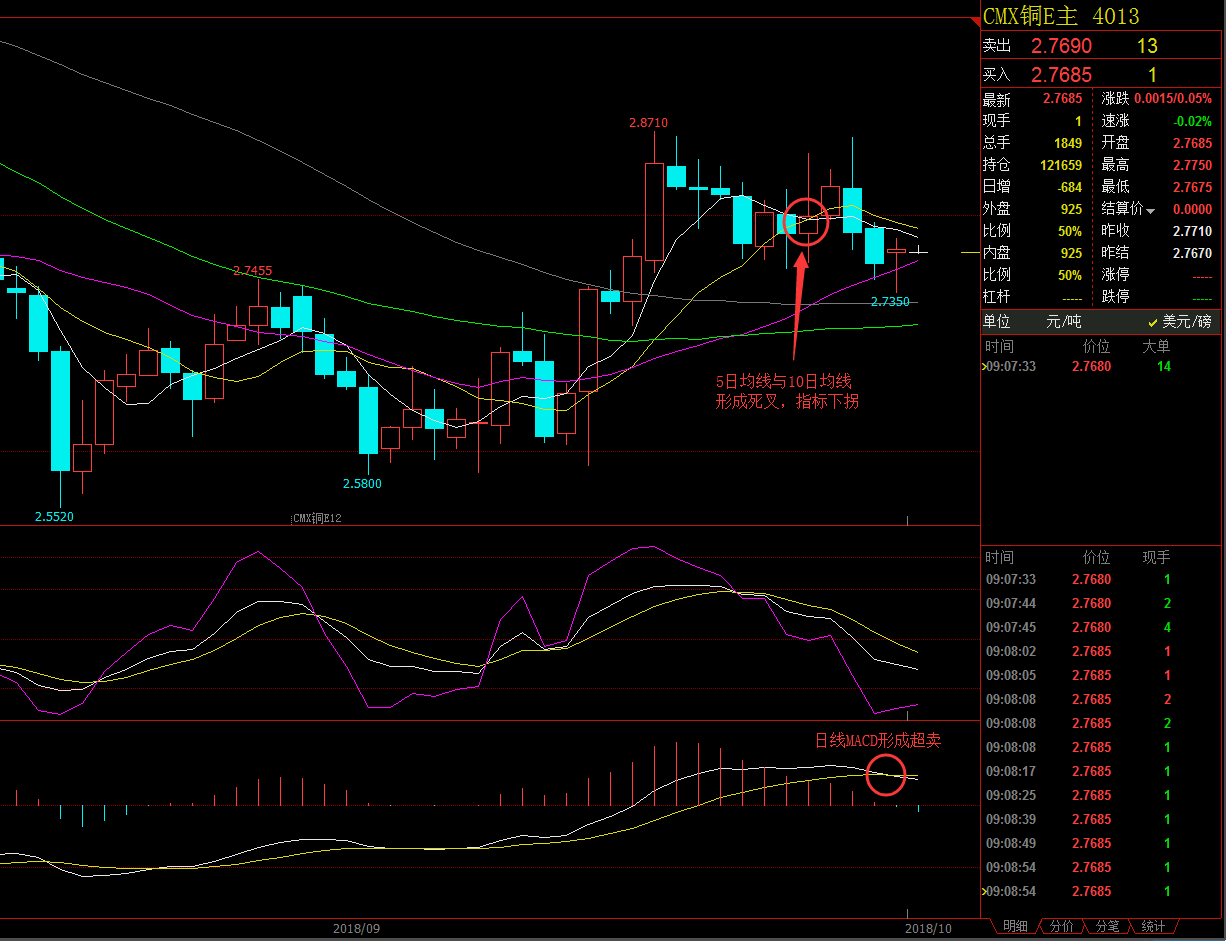Select the 09:08:02 trade row
1226x941 pixels.
[1101, 651]
